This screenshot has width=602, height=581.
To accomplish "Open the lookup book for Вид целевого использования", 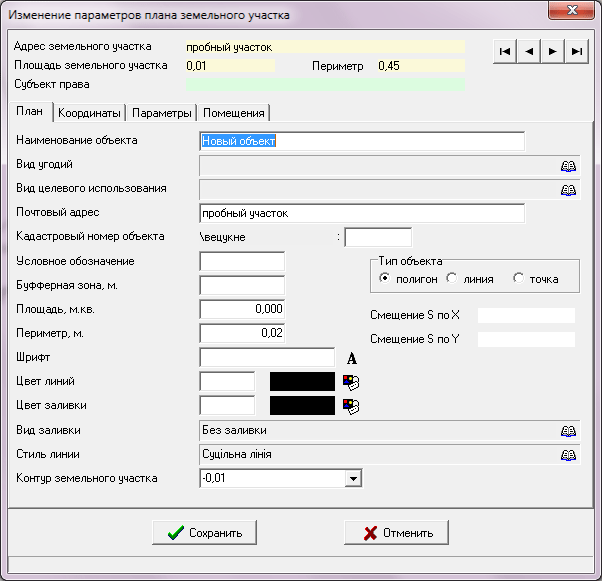I will 568,189.
